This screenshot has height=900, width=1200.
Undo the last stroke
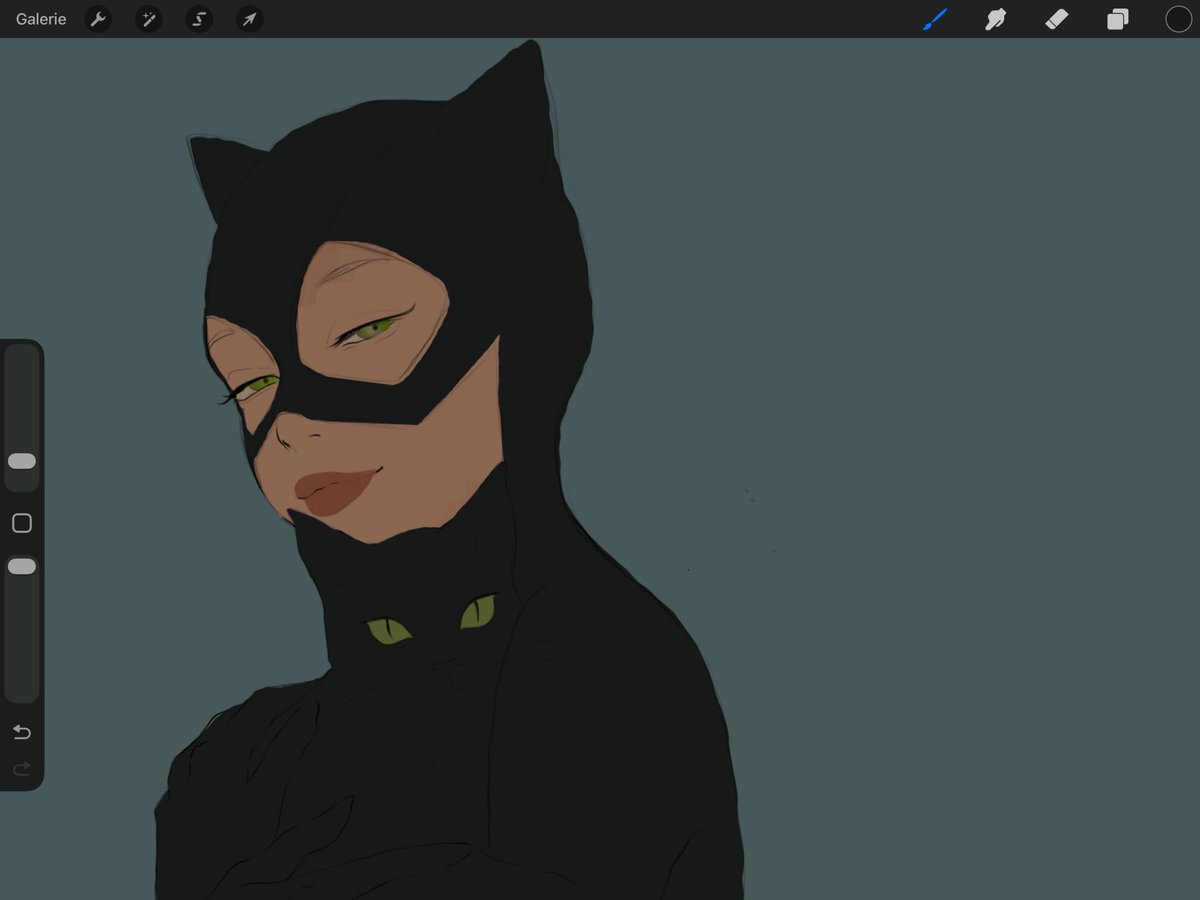click(x=22, y=732)
